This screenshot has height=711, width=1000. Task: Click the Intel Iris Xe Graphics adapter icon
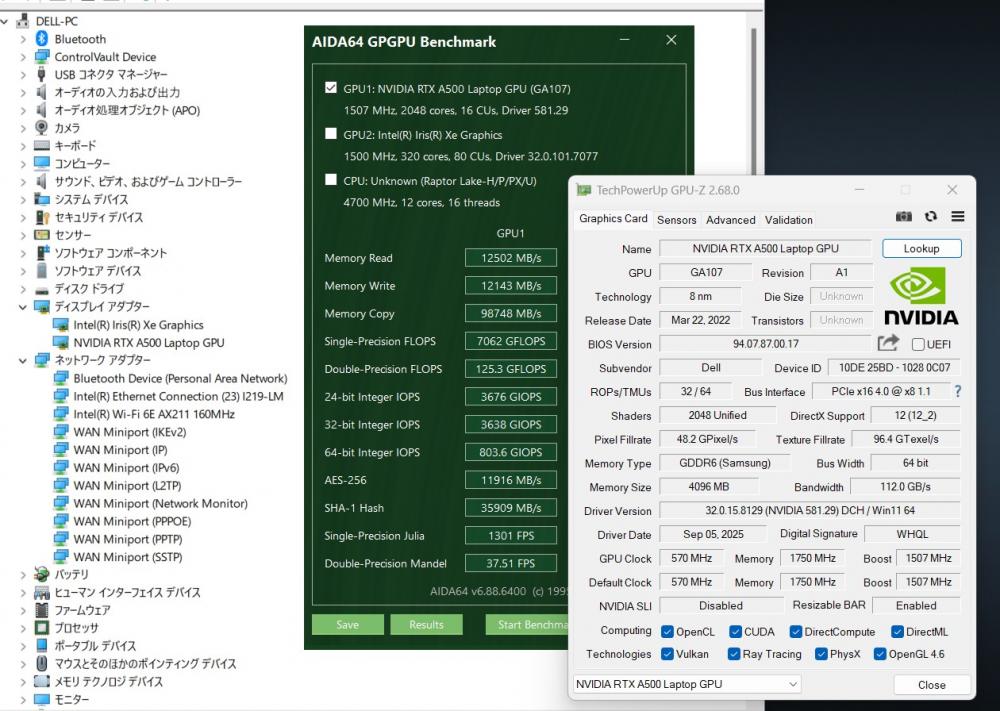click(x=61, y=325)
